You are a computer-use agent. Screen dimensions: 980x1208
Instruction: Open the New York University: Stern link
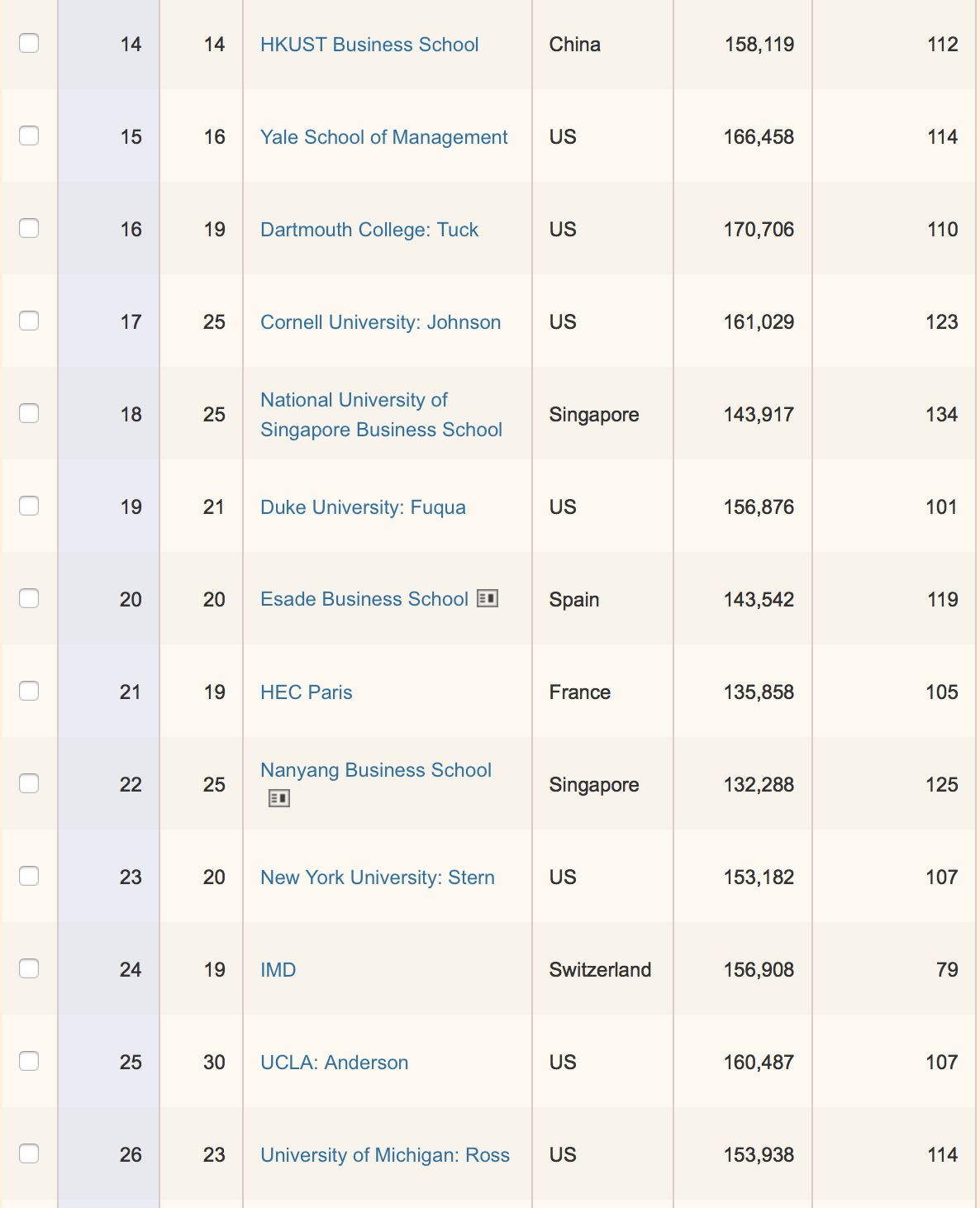(x=378, y=877)
